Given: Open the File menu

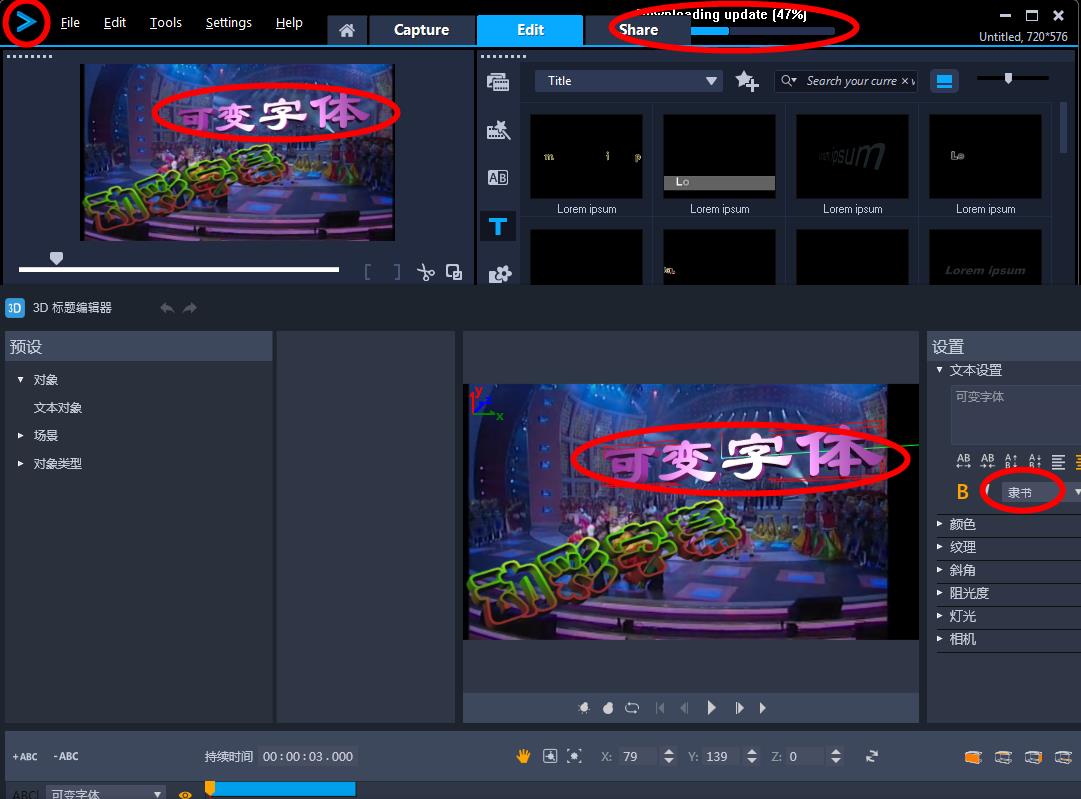Looking at the screenshot, I should [70, 23].
